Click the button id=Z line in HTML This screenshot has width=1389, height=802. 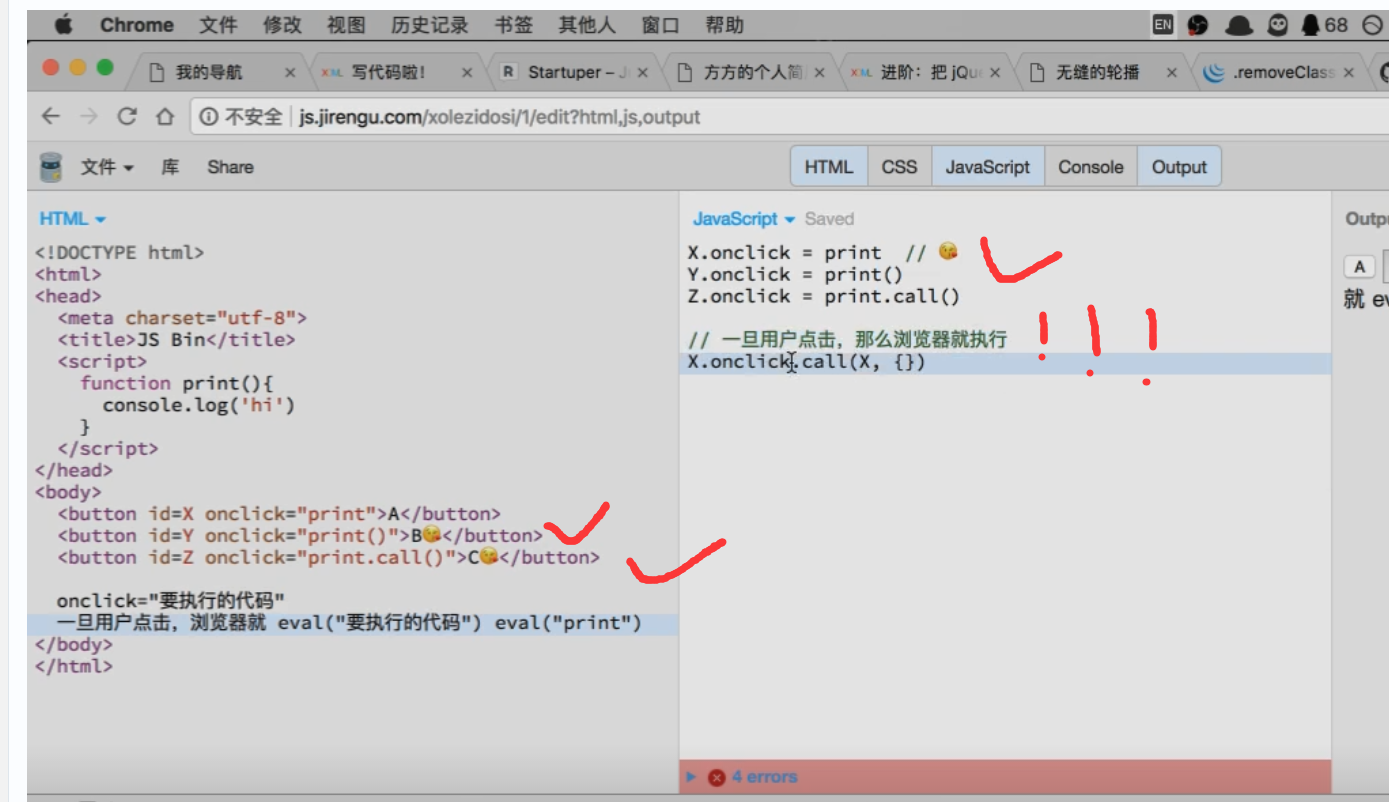328,557
